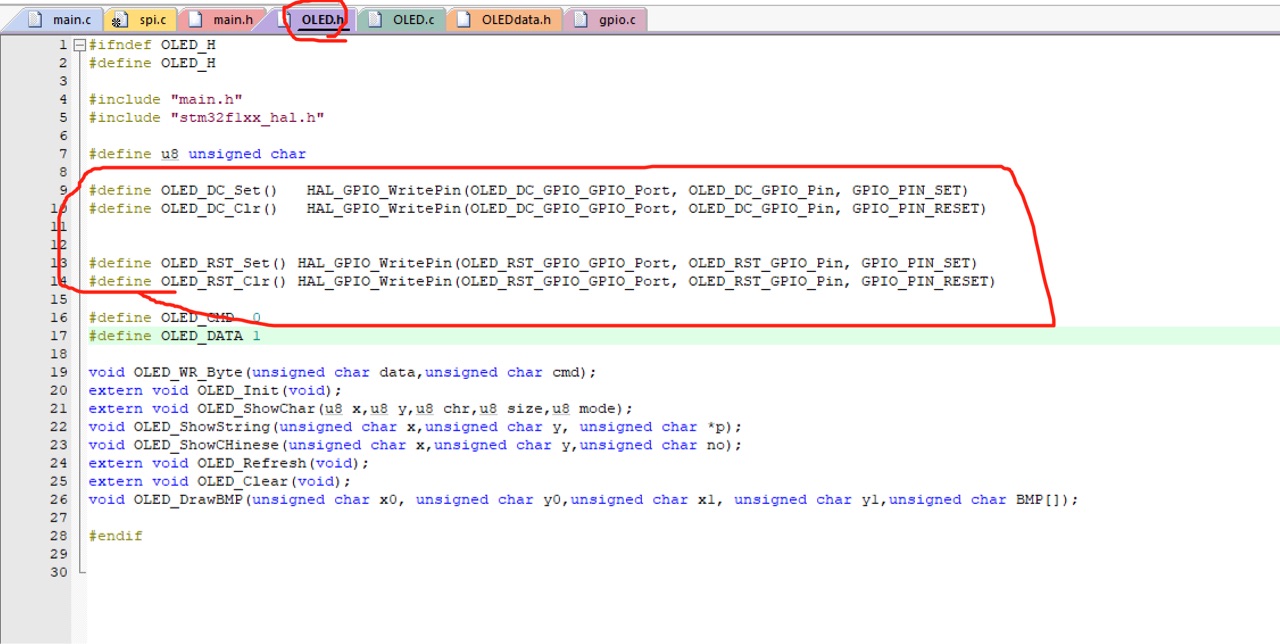Click line number 28 in the gutter
This screenshot has height=644, width=1280.
point(59,536)
